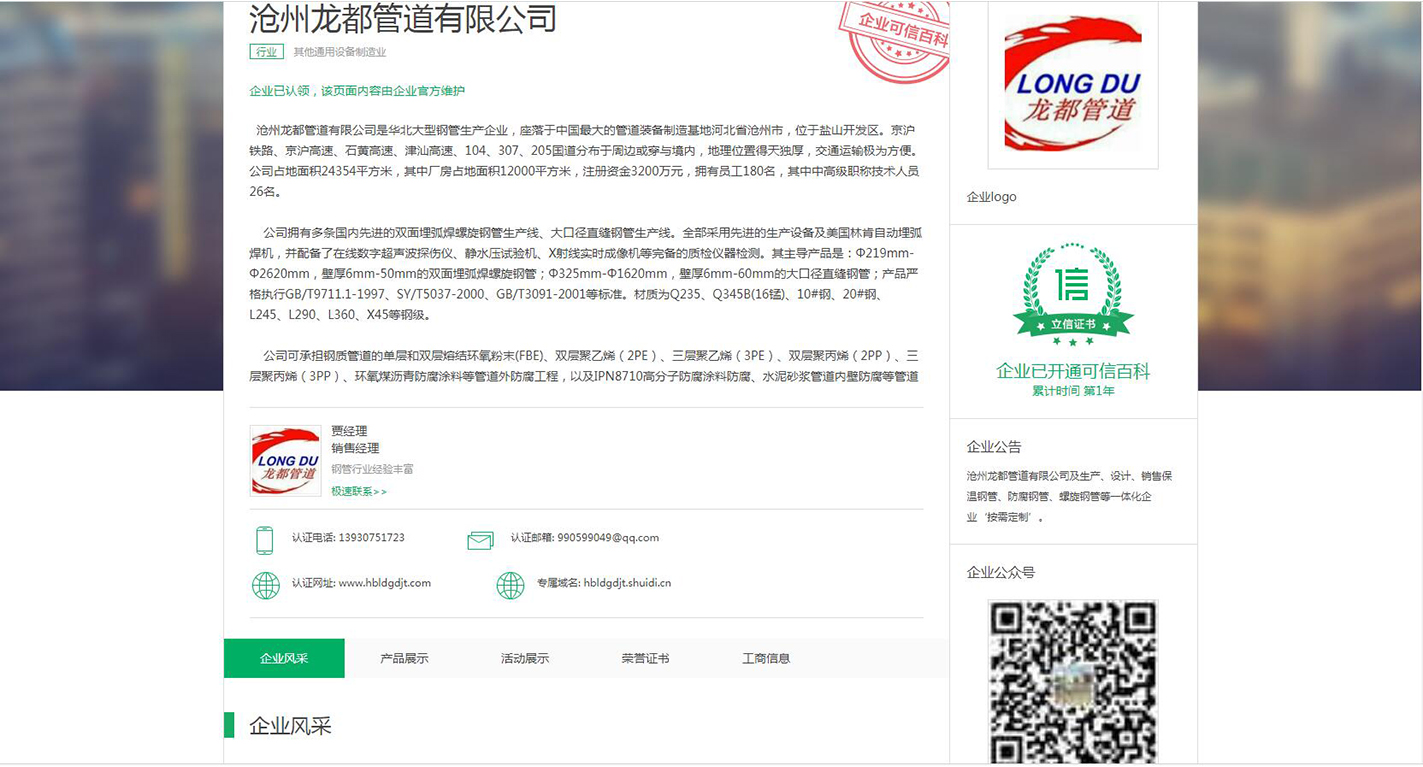Click the Long Du logo in sidebar

1073,85
